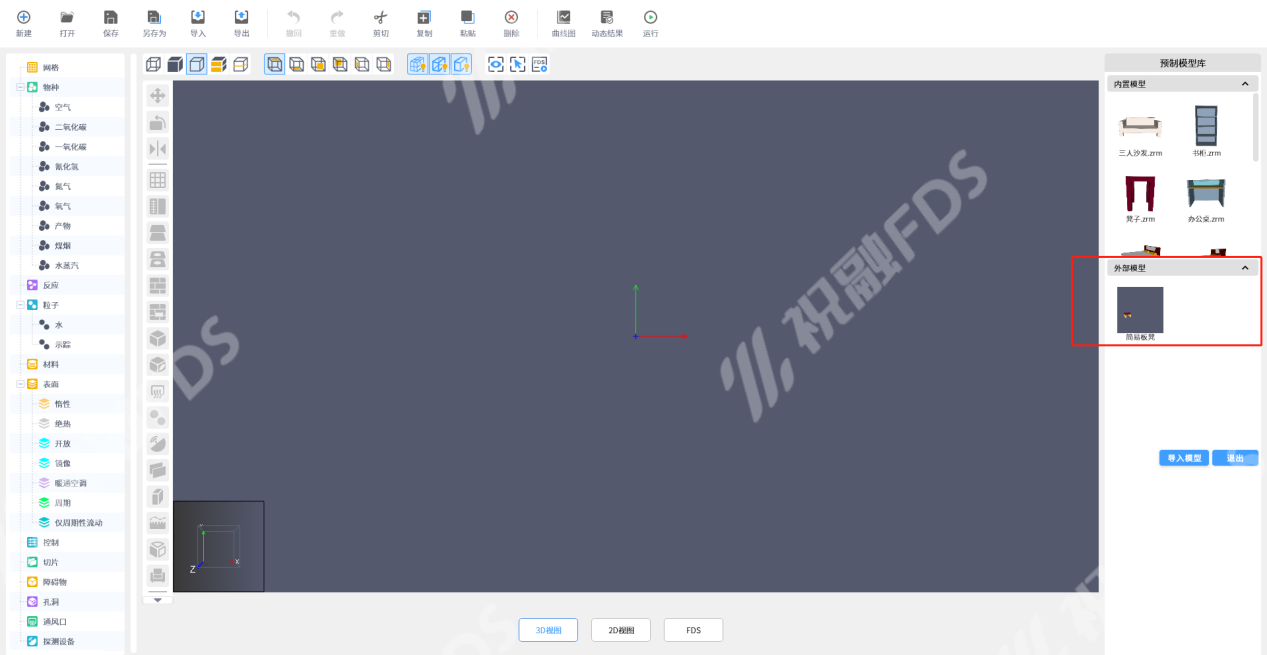Select 空气 species in the tree
The width and height of the screenshot is (1267, 655).
[63, 107]
